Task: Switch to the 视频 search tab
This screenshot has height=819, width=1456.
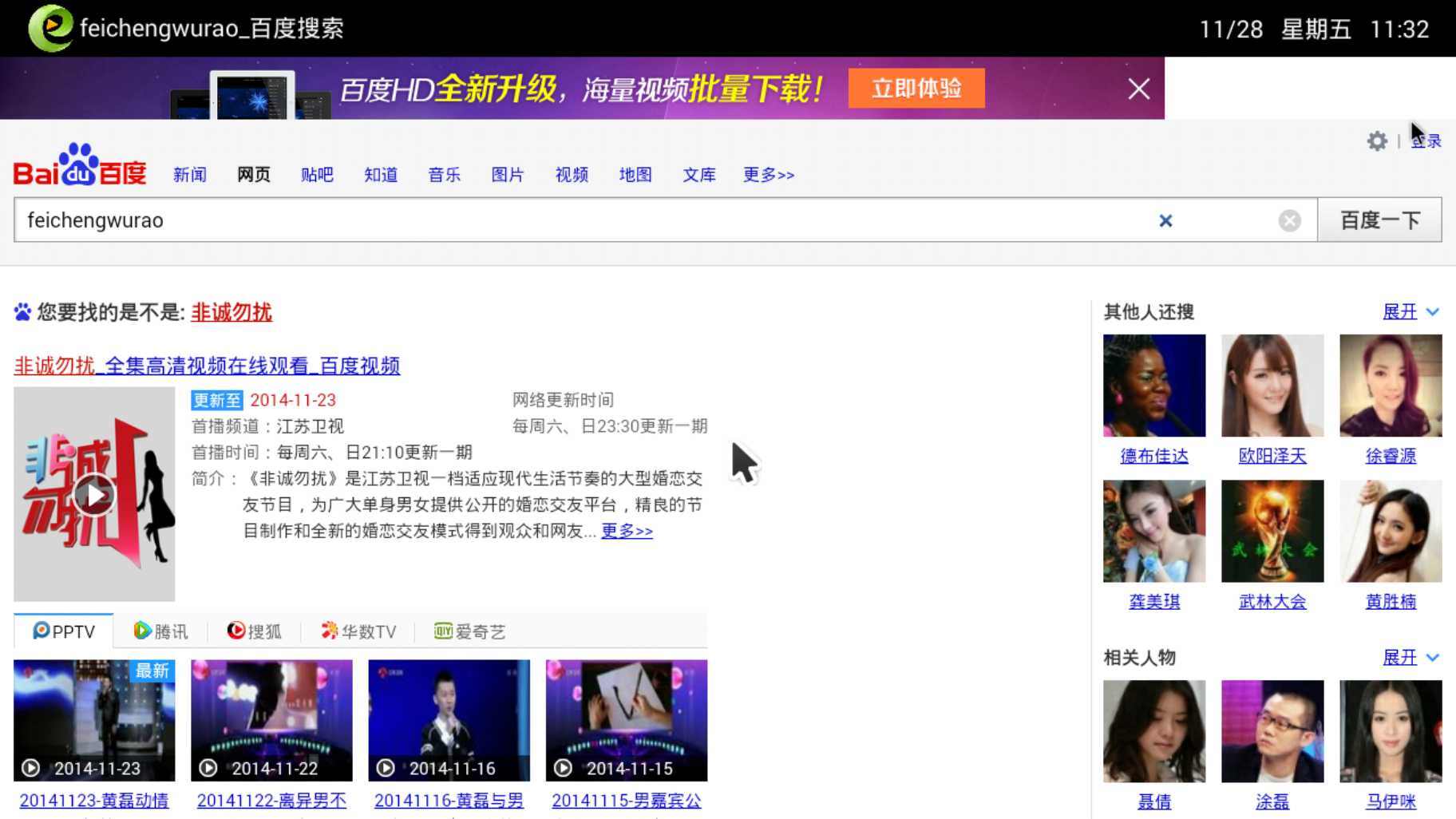Action: point(571,175)
